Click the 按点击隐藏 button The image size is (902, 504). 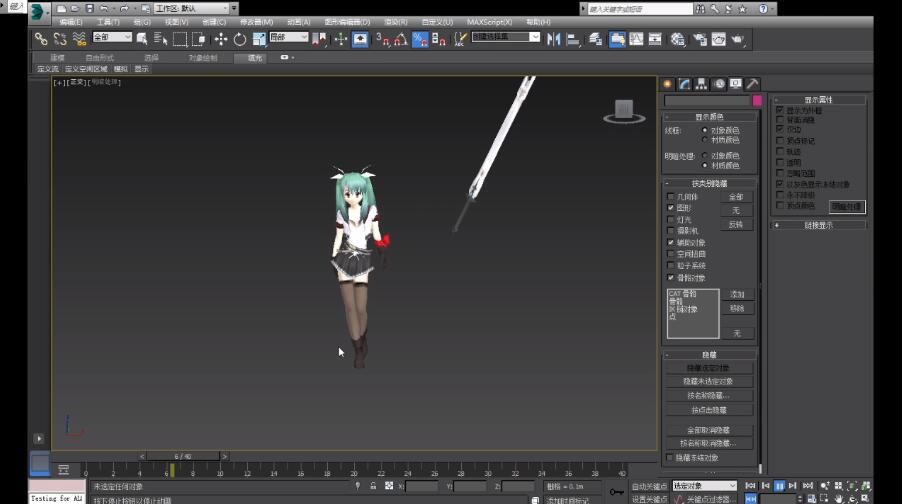709,410
